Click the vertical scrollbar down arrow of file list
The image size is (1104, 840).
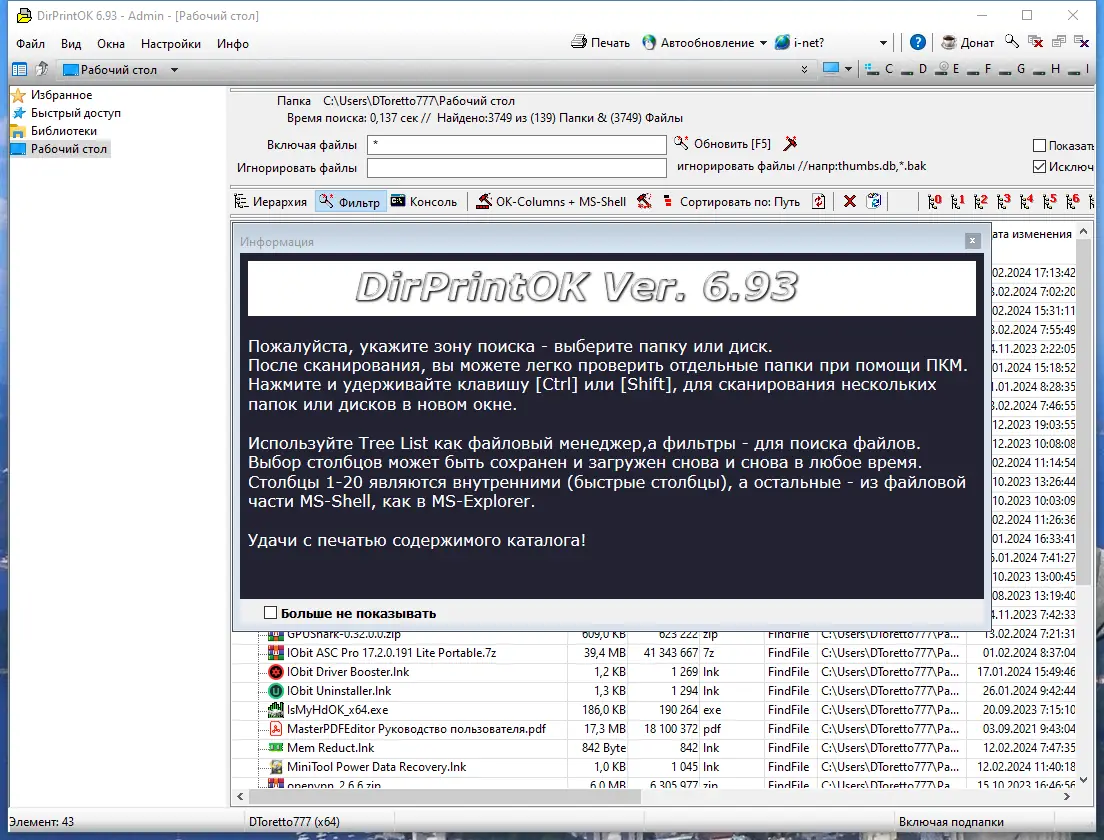pyautogui.click(x=1084, y=779)
